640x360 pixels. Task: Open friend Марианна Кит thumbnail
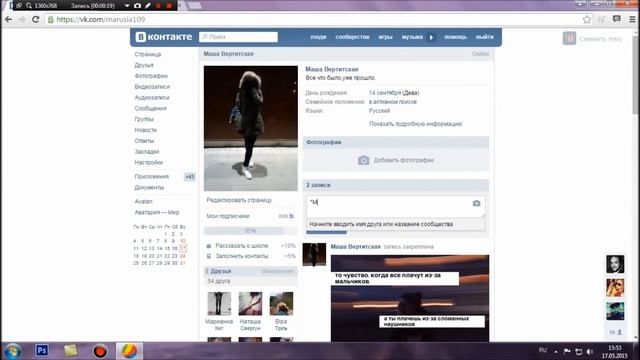pyautogui.click(x=219, y=304)
